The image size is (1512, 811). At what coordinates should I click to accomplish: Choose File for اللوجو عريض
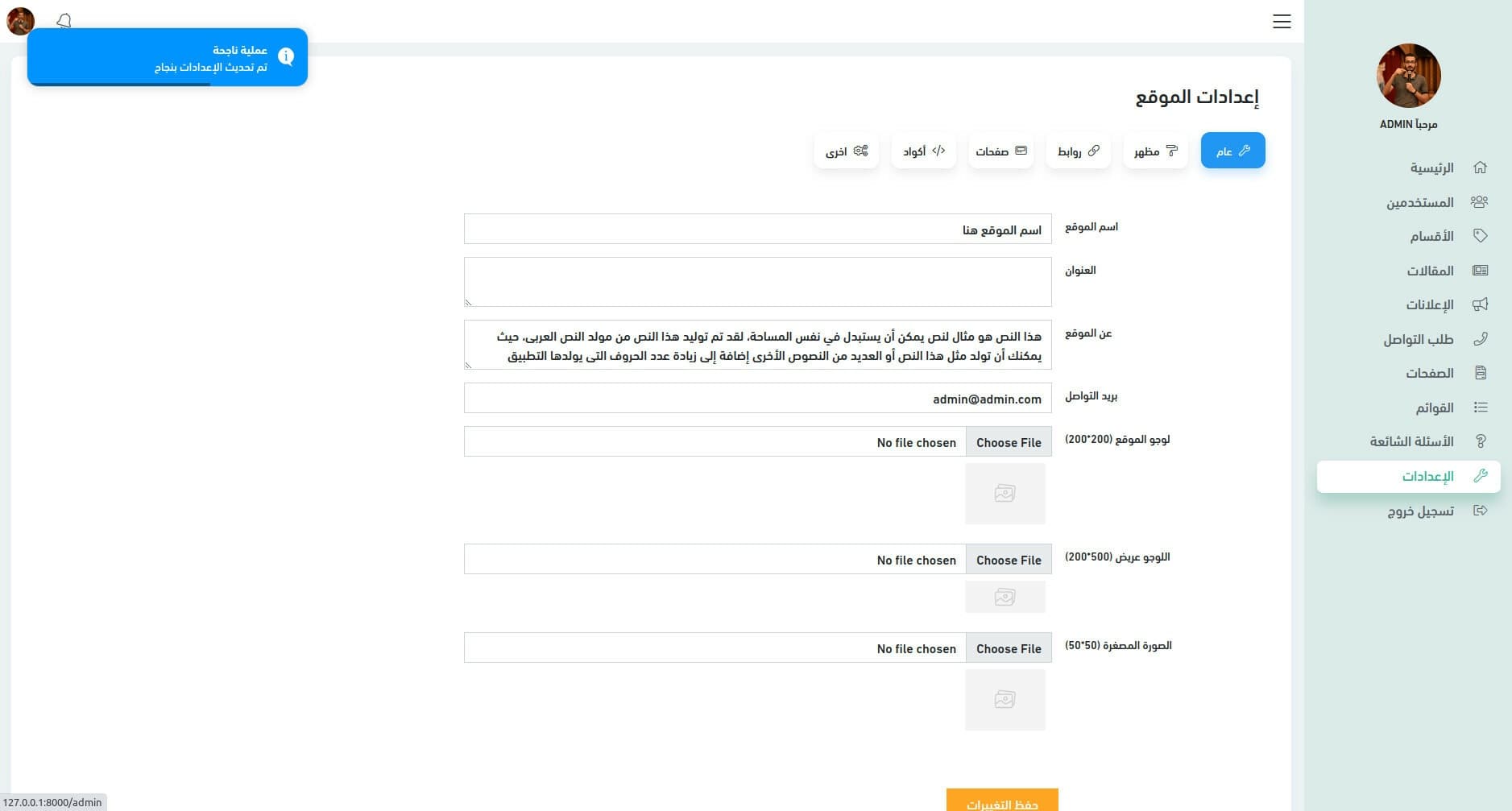pos(1009,559)
